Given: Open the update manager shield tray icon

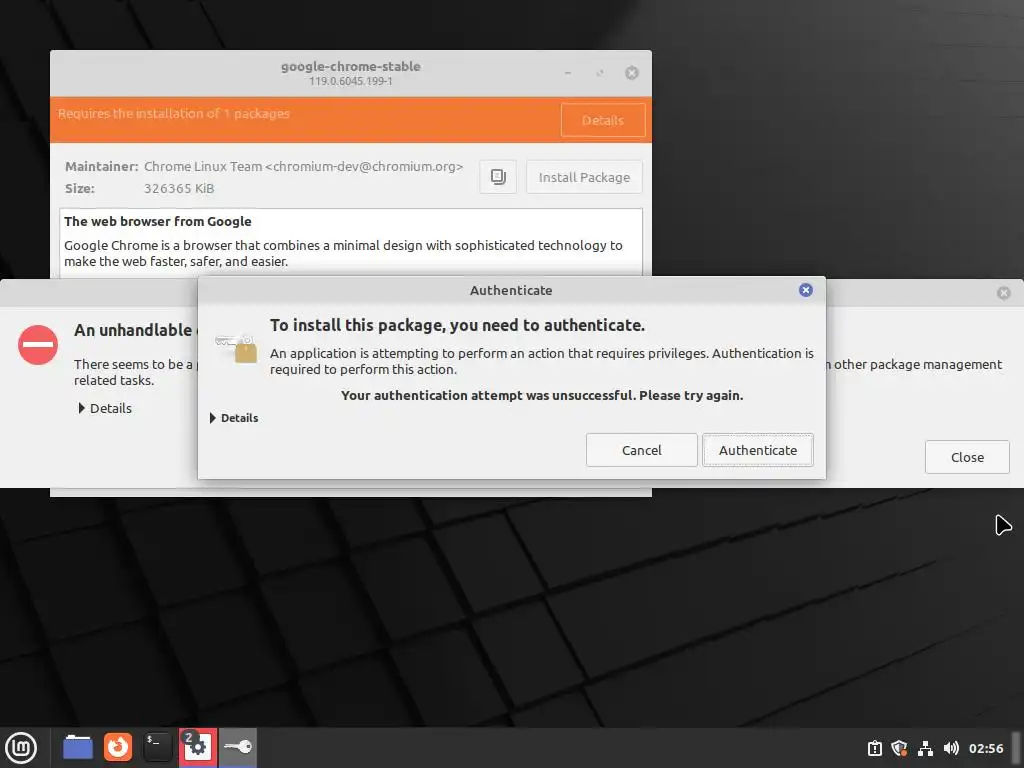Looking at the screenshot, I should click(899, 748).
